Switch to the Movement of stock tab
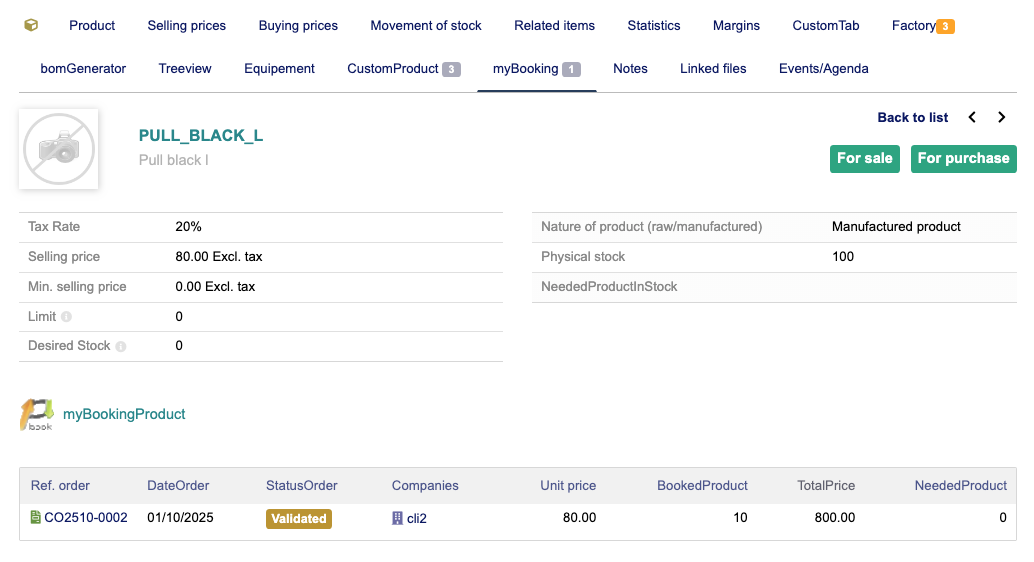This screenshot has height=562, width=1034. click(426, 25)
